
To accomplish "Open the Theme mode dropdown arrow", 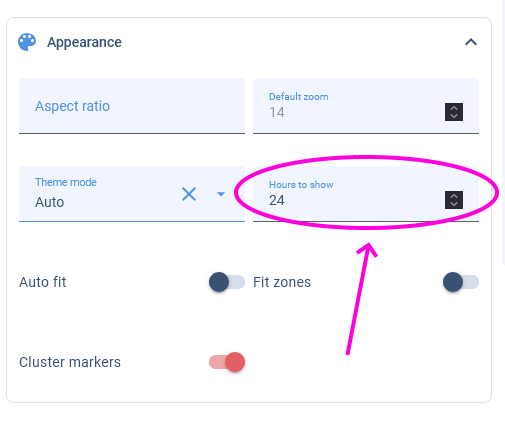I will pyautogui.click(x=221, y=194).
